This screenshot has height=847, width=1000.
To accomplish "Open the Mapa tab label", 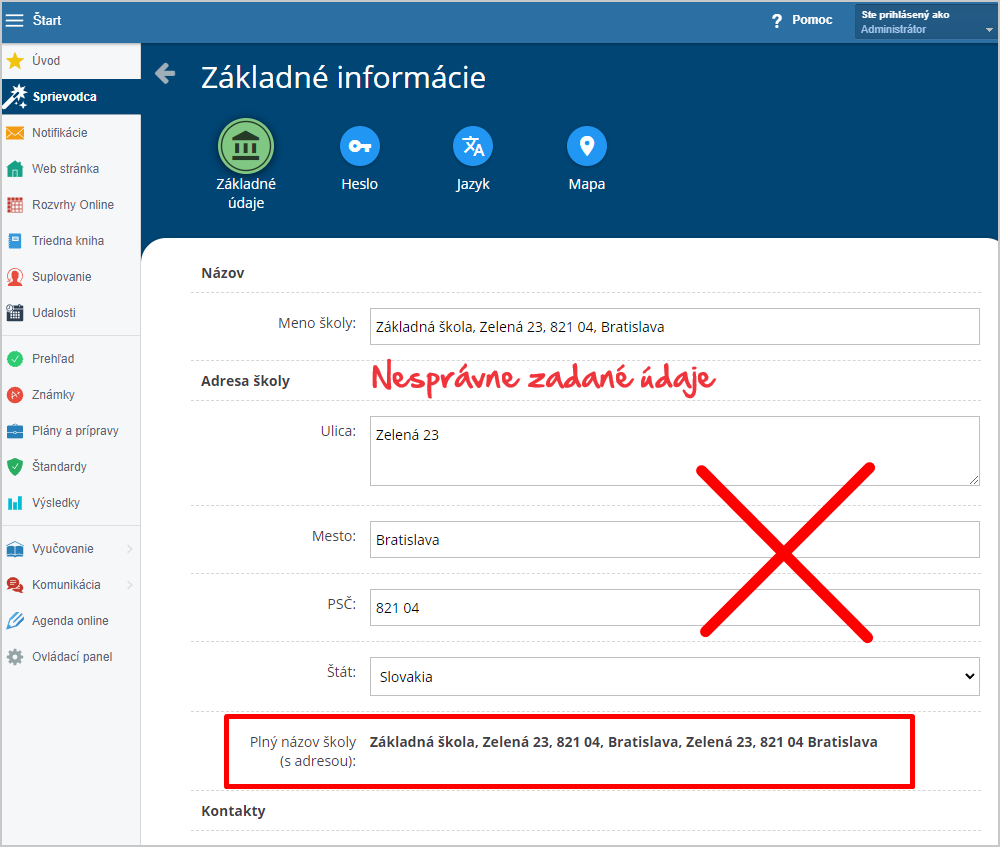I will point(587,184).
